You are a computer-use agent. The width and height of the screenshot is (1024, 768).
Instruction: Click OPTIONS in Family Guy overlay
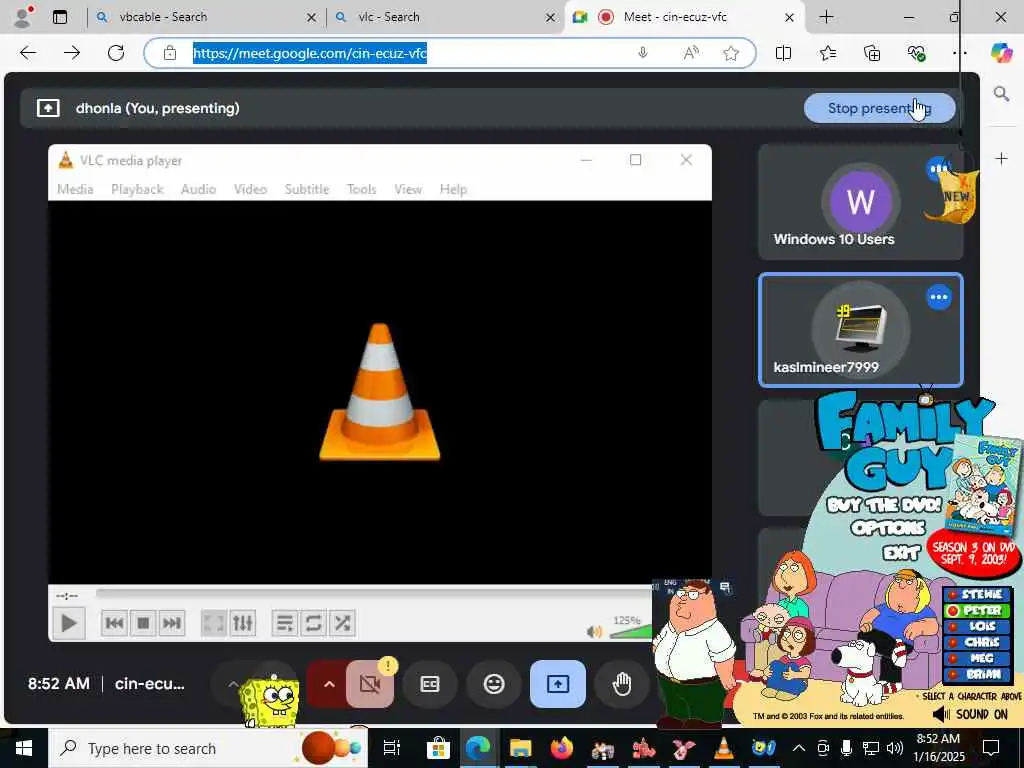pos(888,528)
